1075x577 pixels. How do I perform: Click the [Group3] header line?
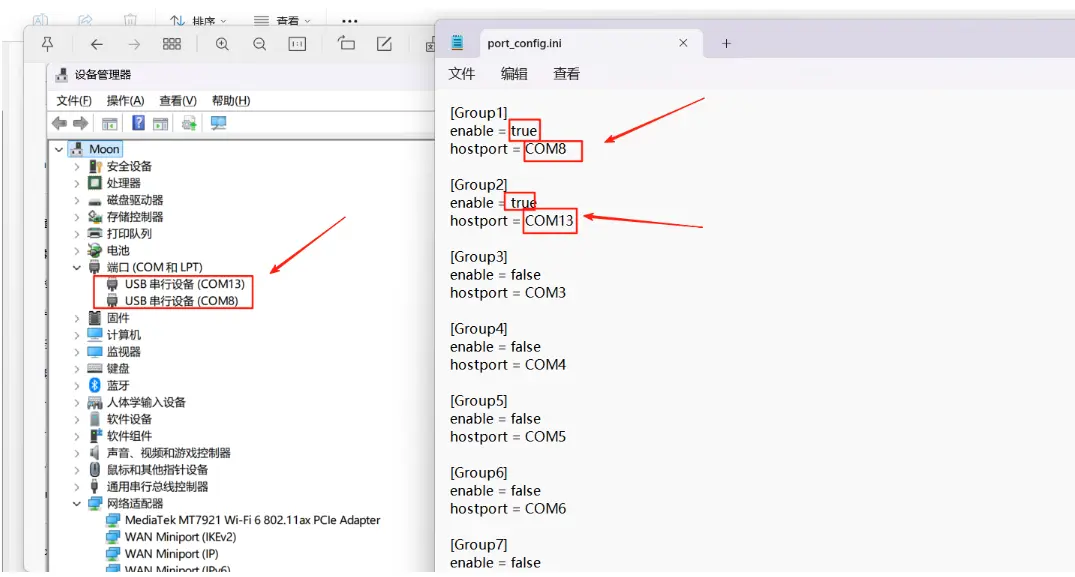pyautogui.click(x=479, y=256)
